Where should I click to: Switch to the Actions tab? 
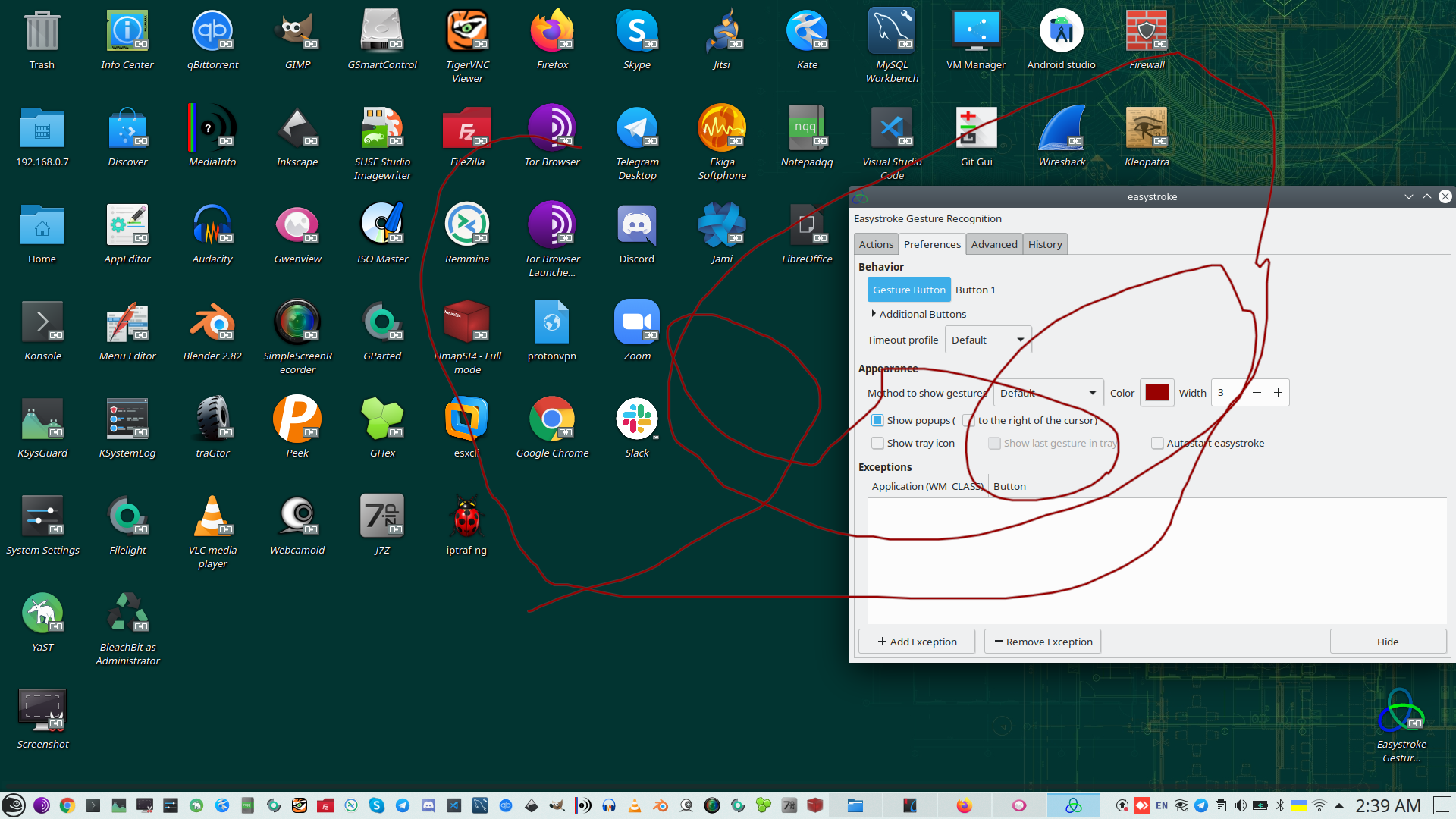876,244
